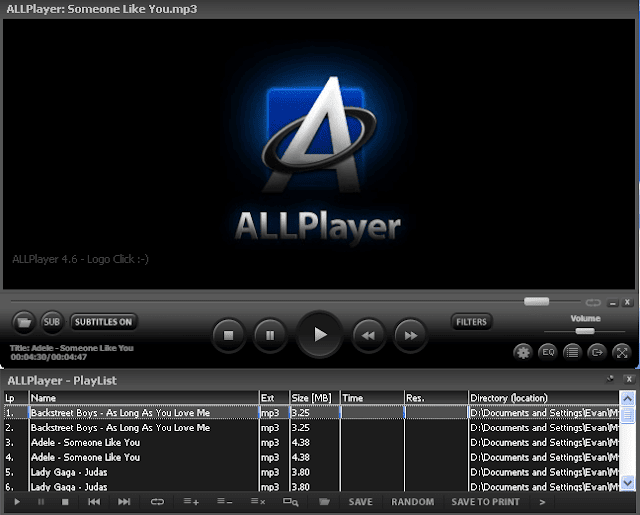This screenshot has width=640, height=515.
Task: Add item to playlist icon
Action: [x=191, y=502]
